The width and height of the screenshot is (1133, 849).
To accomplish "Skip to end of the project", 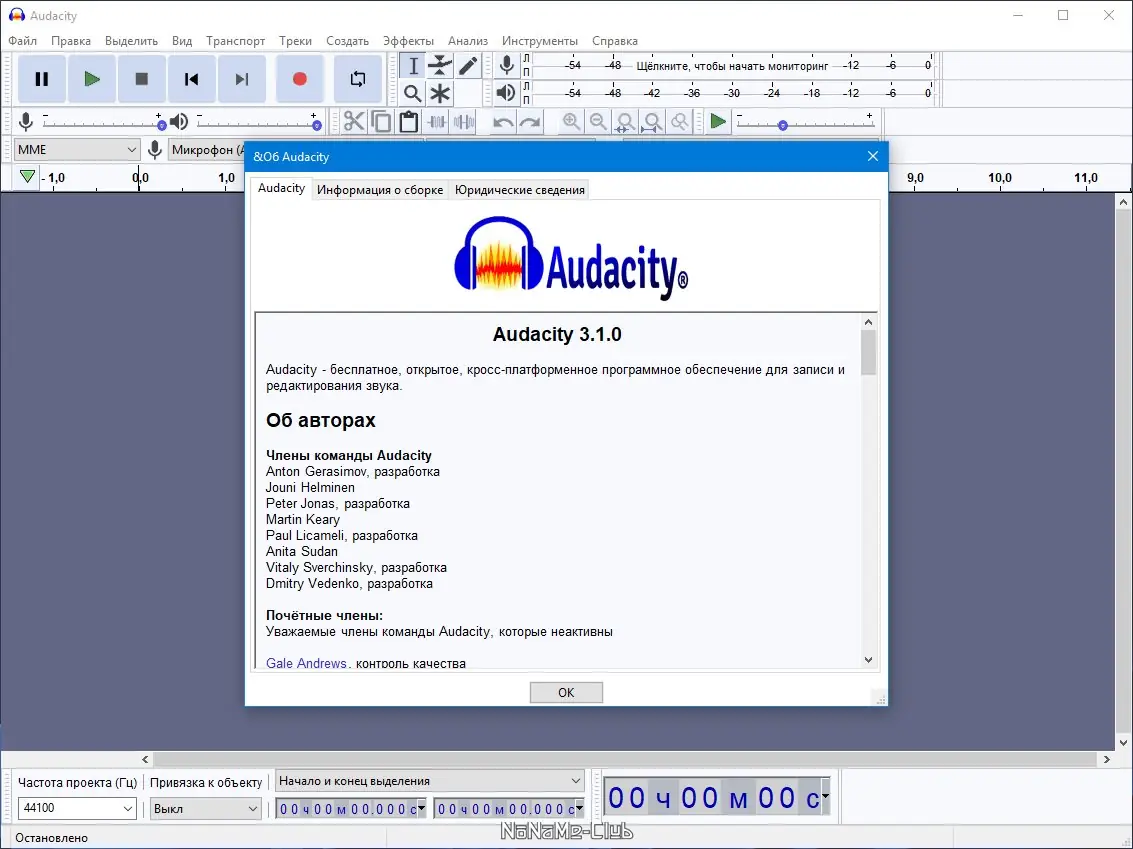I will point(242,79).
